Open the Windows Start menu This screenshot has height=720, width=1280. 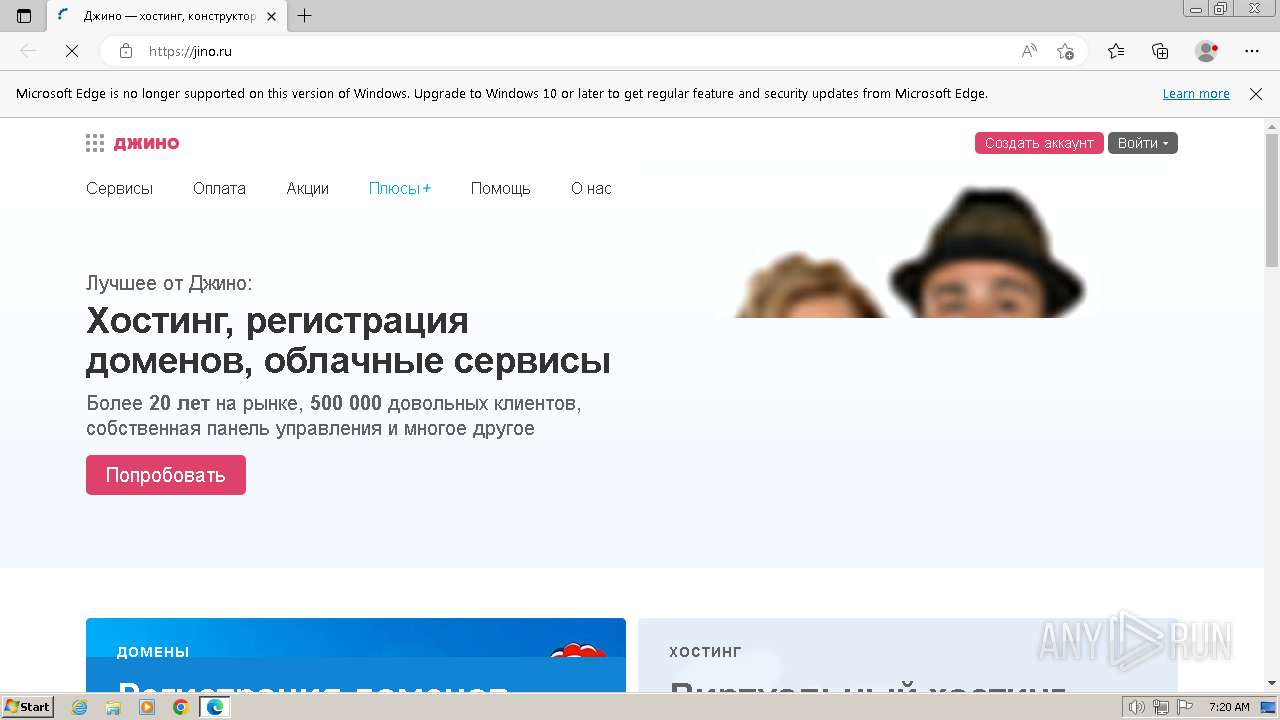coord(27,707)
